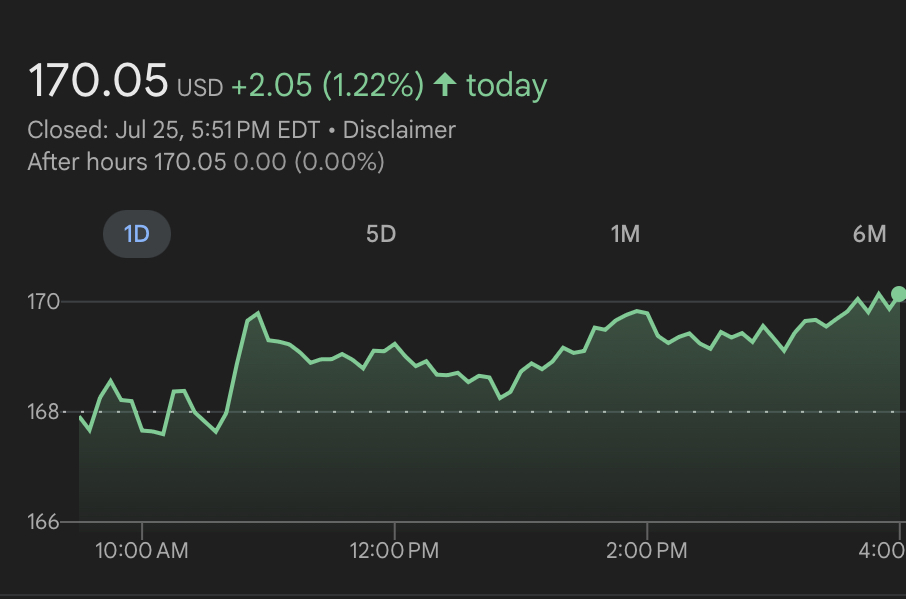906x599 pixels.
Task: Click the 'After hours 170.05 0.00 (0.00%)' line
Action: [x=206, y=162]
